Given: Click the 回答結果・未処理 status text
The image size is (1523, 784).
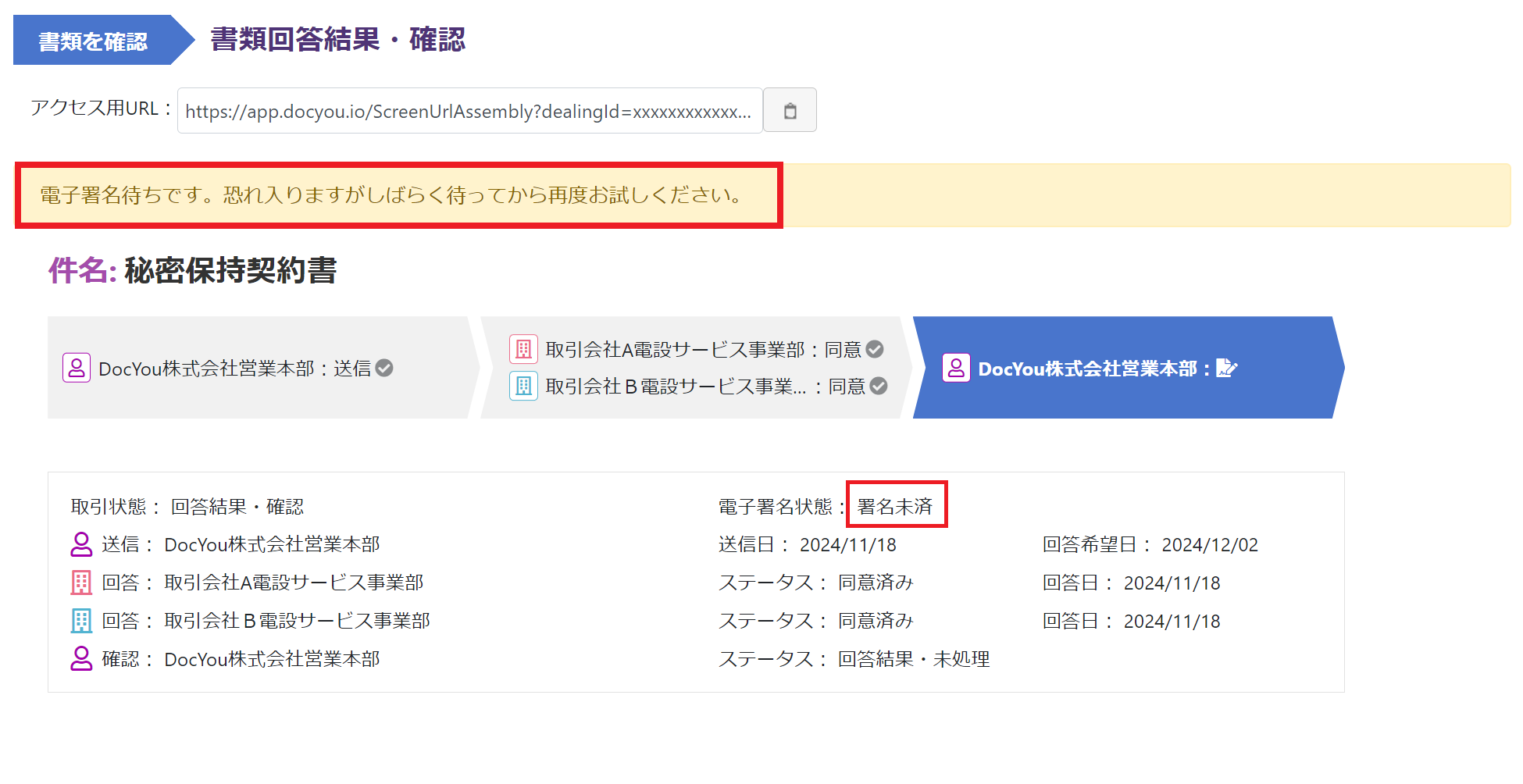Looking at the screenshot, I should [x=914, y=659].
